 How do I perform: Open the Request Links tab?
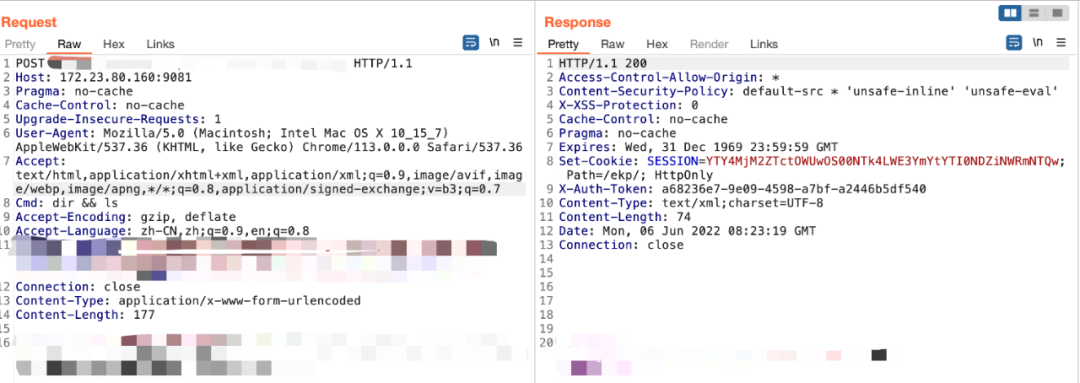tap(160, 44)
